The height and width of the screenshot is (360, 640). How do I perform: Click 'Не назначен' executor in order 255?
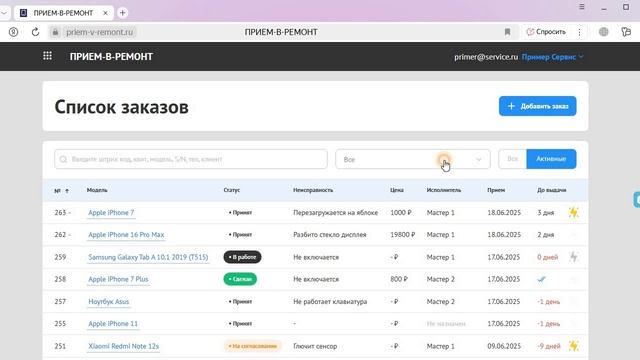(446, 324)
